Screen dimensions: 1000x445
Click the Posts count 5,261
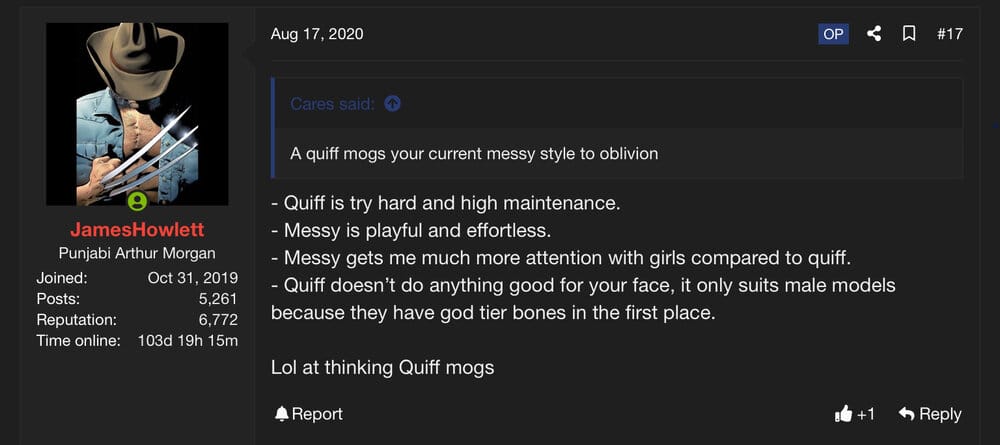tap(218, 298)
